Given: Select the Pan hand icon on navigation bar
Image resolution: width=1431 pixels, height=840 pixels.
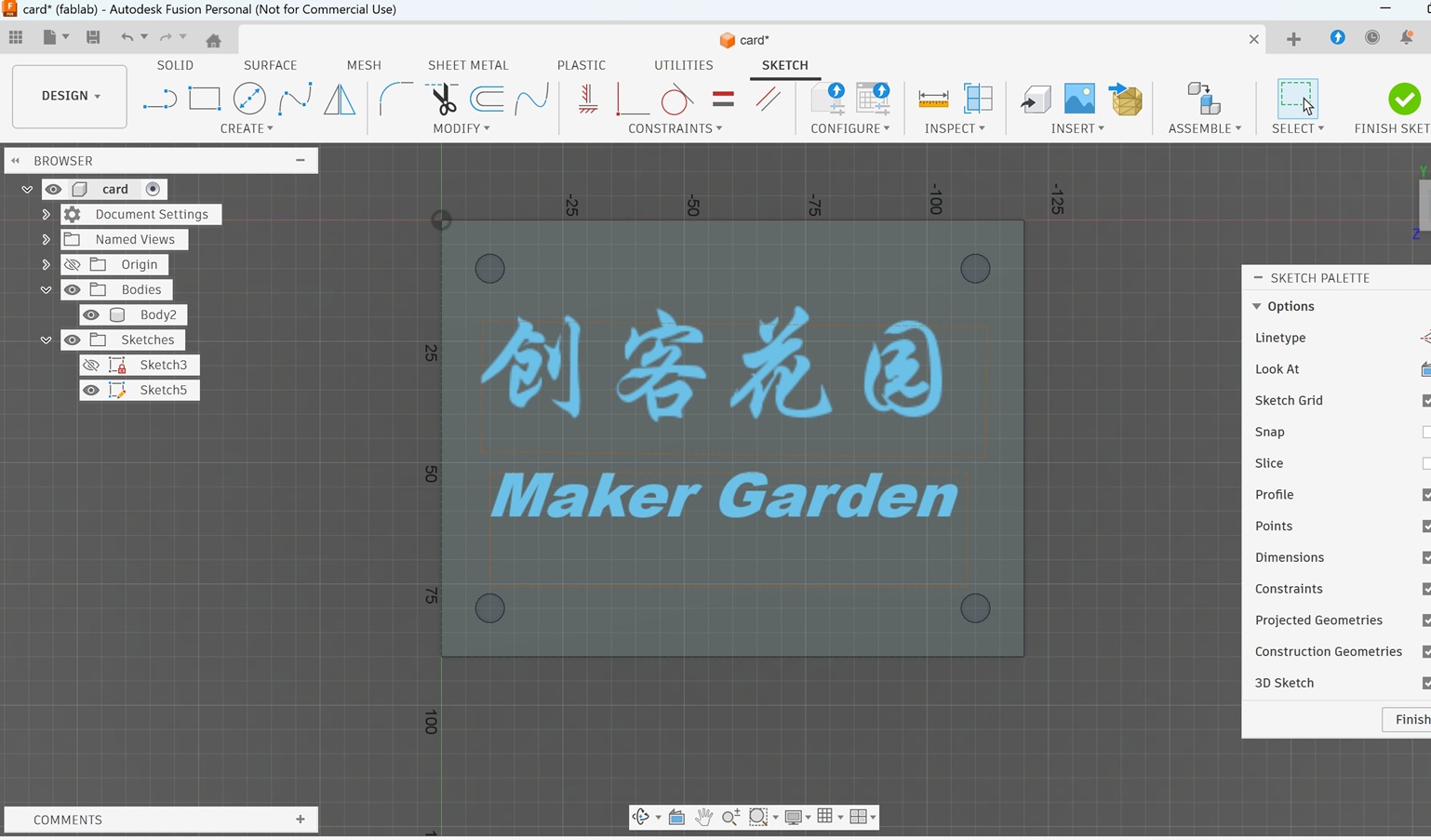Looking at the screenshot, I should click(704, 817).
